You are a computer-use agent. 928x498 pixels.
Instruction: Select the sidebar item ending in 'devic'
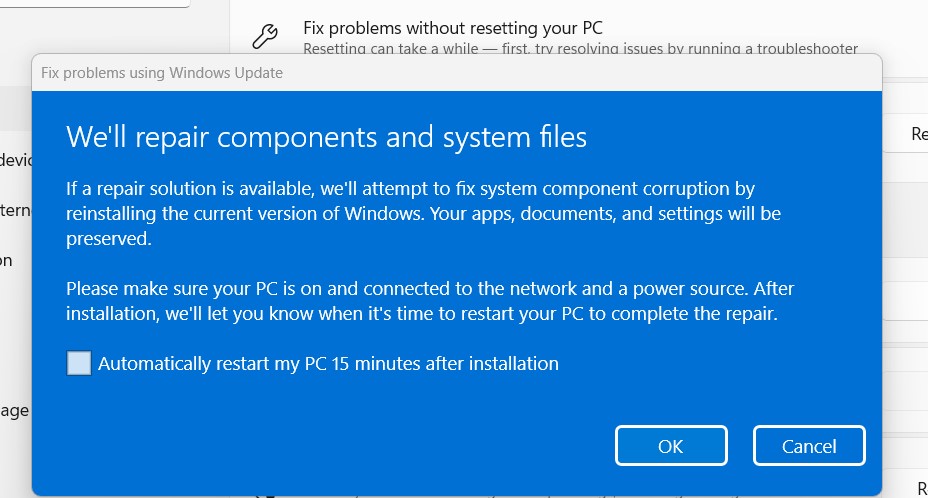tap(15, 159)
